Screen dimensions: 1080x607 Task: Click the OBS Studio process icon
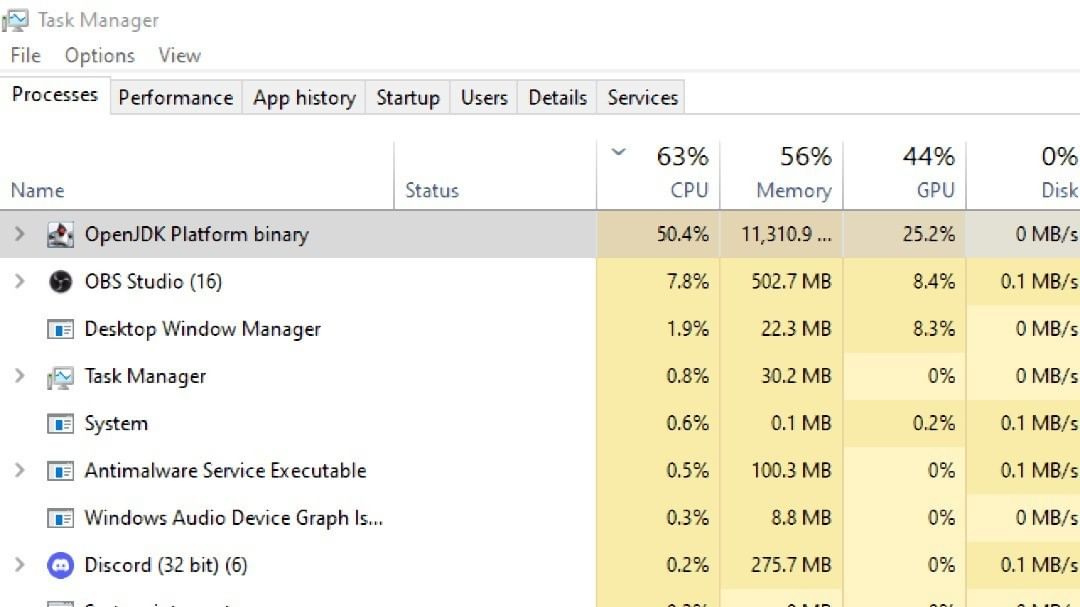coord(61,282)
